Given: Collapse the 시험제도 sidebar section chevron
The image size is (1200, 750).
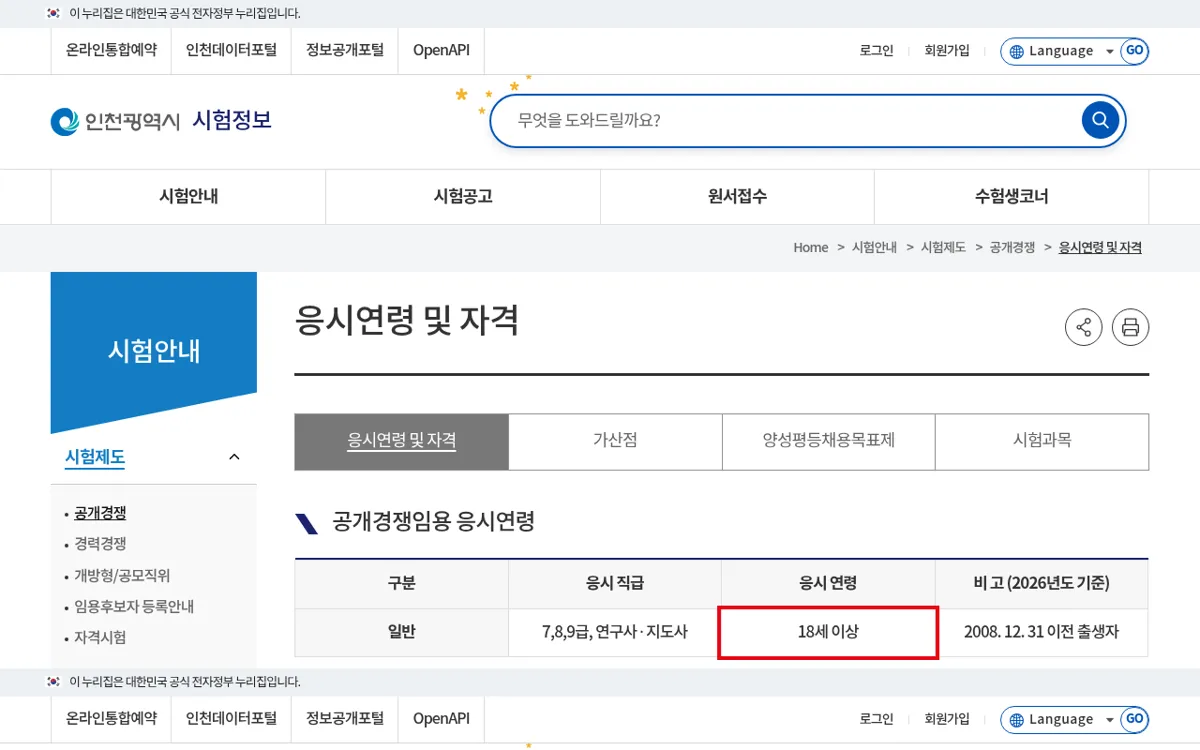Looking at the screenshot, I should 234,457.
